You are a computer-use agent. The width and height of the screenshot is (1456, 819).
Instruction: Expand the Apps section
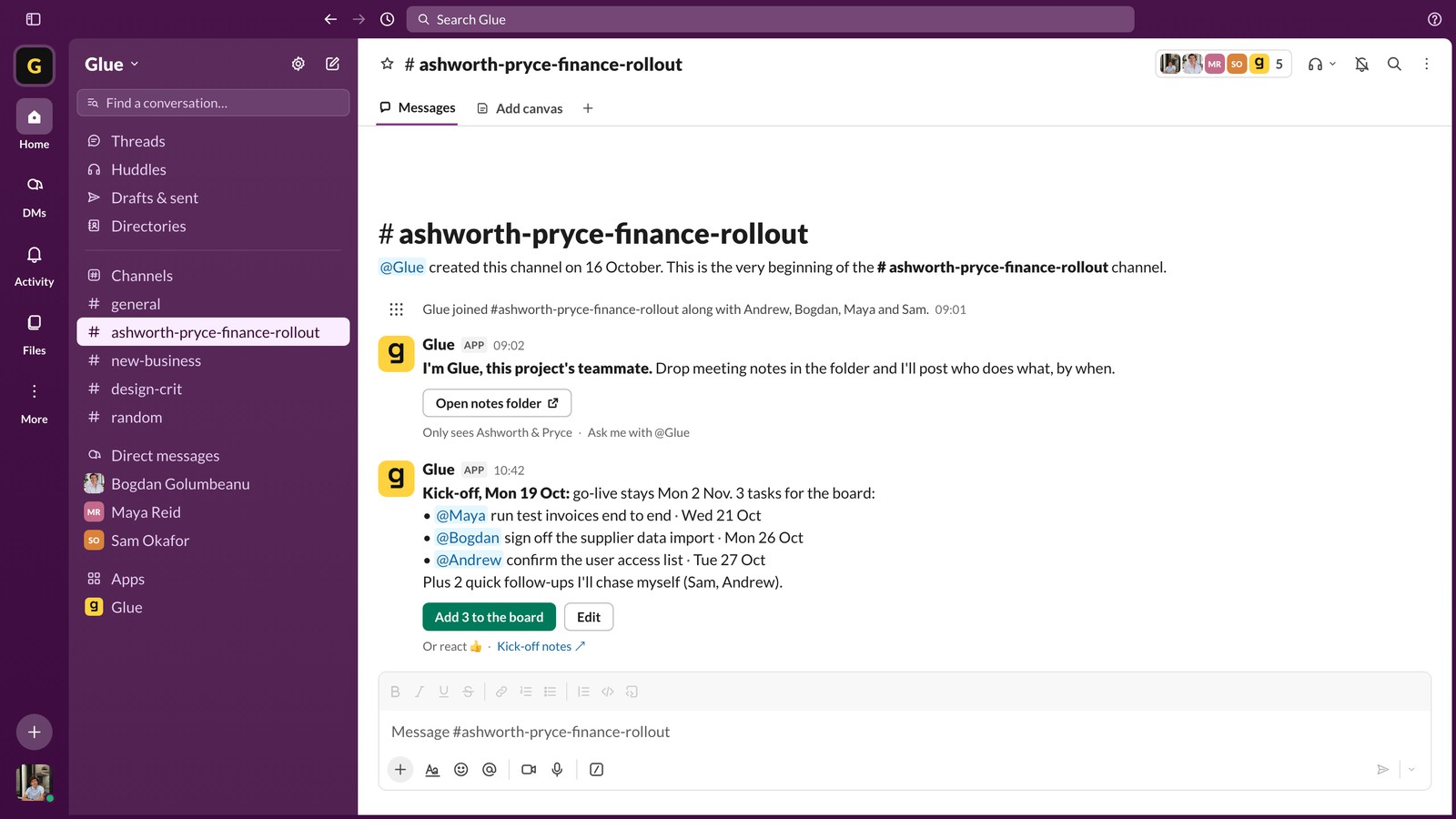click(x=213, y=579)
